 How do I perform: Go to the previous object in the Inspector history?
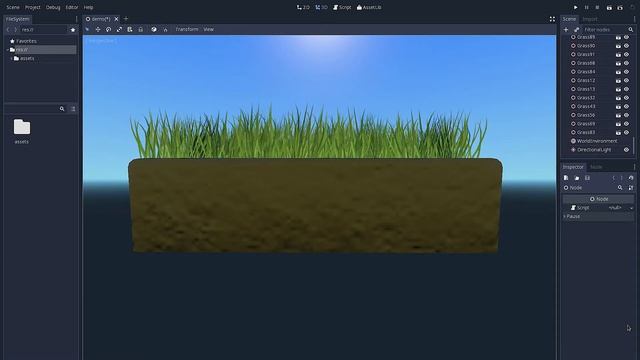click(x=613, y=178)
